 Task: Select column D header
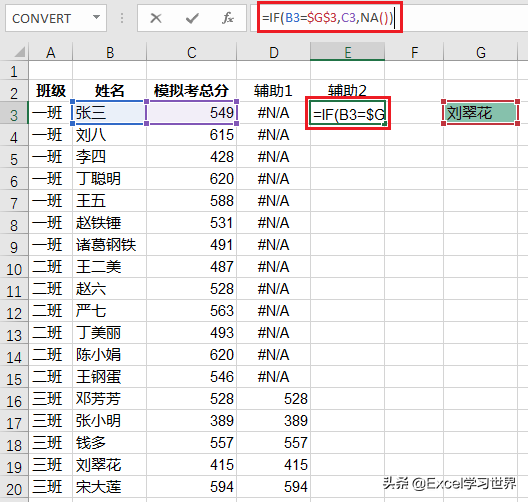[273, 53]
